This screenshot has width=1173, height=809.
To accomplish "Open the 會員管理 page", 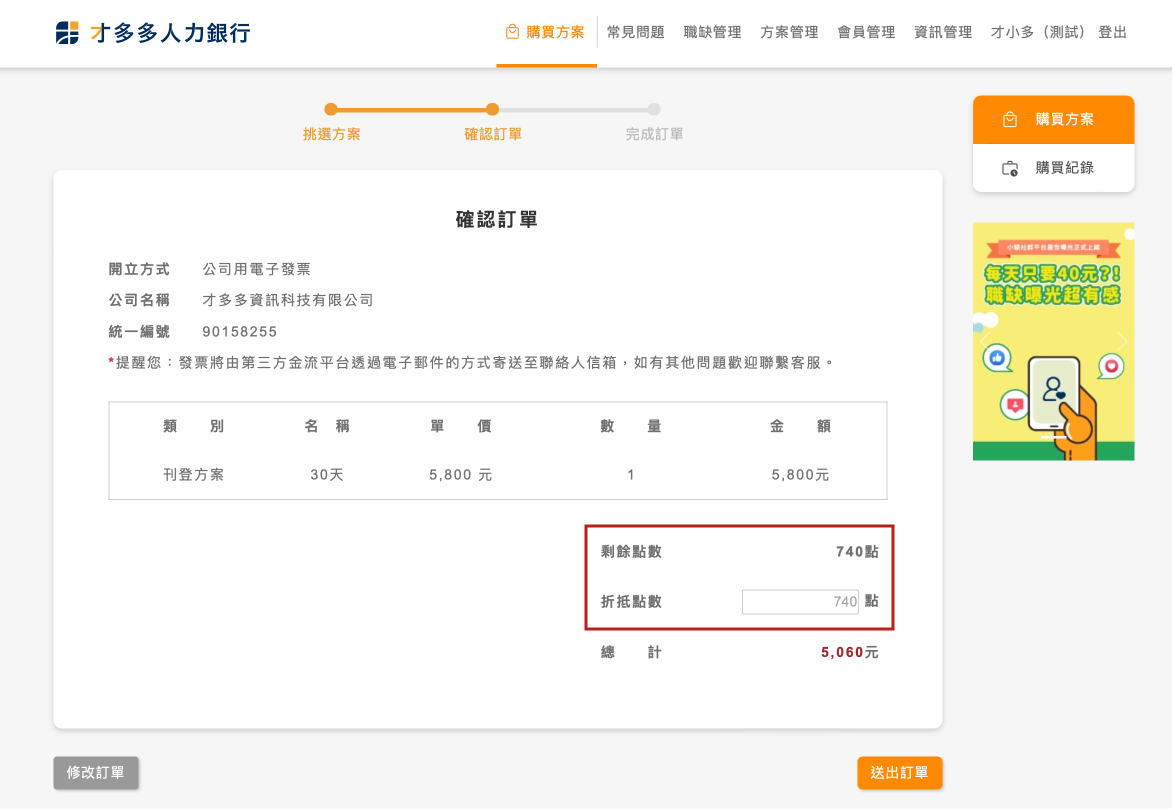I will coord(866,32).
